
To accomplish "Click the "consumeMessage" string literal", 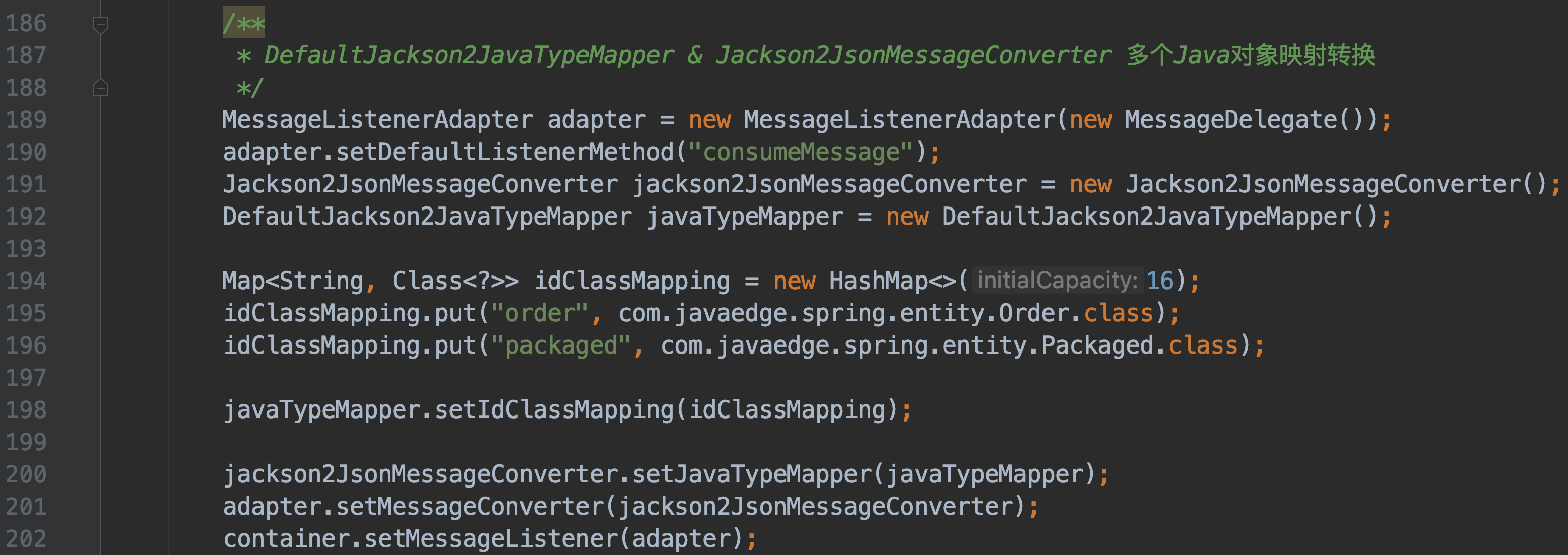I will click(801, 152).
